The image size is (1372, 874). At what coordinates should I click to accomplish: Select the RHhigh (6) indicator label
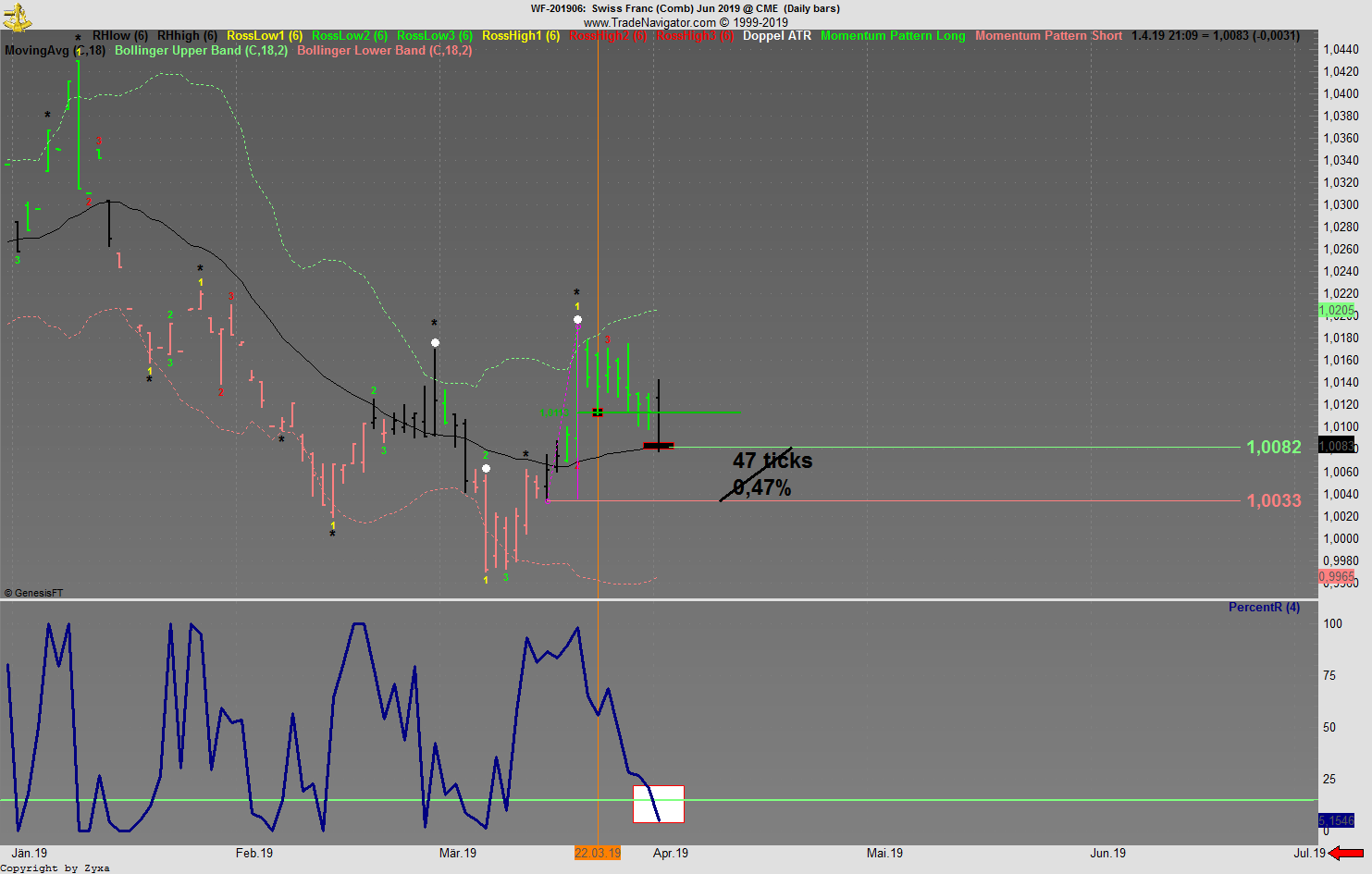187,36
